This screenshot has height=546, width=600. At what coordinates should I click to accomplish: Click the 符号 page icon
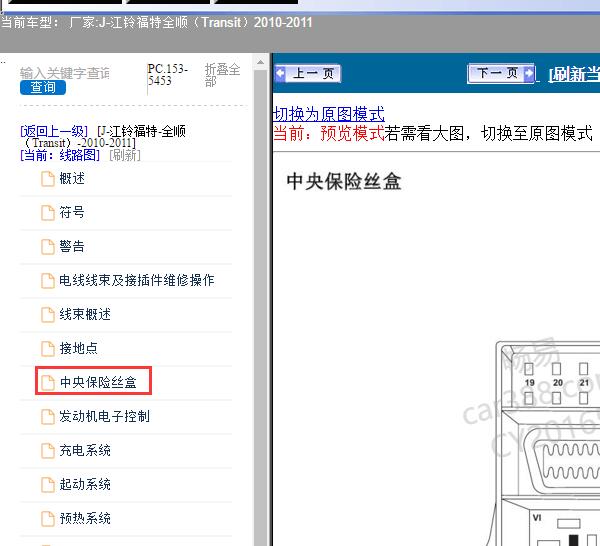[x=48, y=213]
